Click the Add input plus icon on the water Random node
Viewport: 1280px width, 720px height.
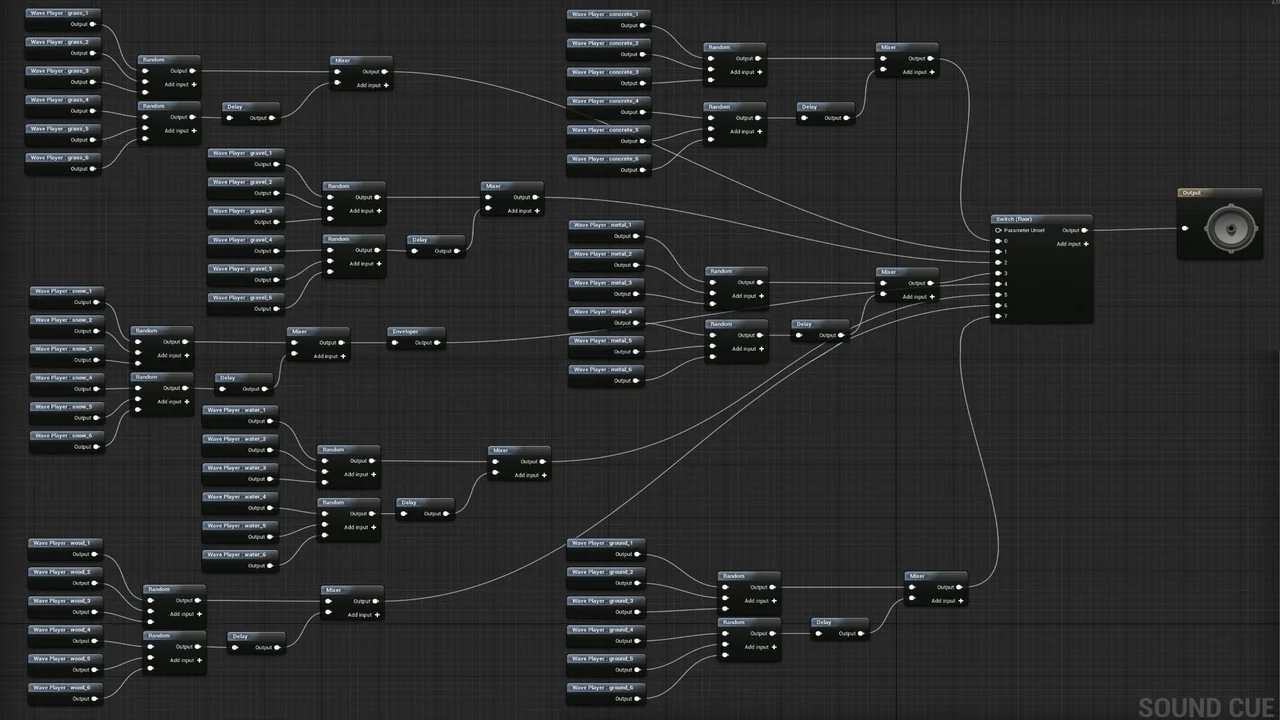click(374, 474)
